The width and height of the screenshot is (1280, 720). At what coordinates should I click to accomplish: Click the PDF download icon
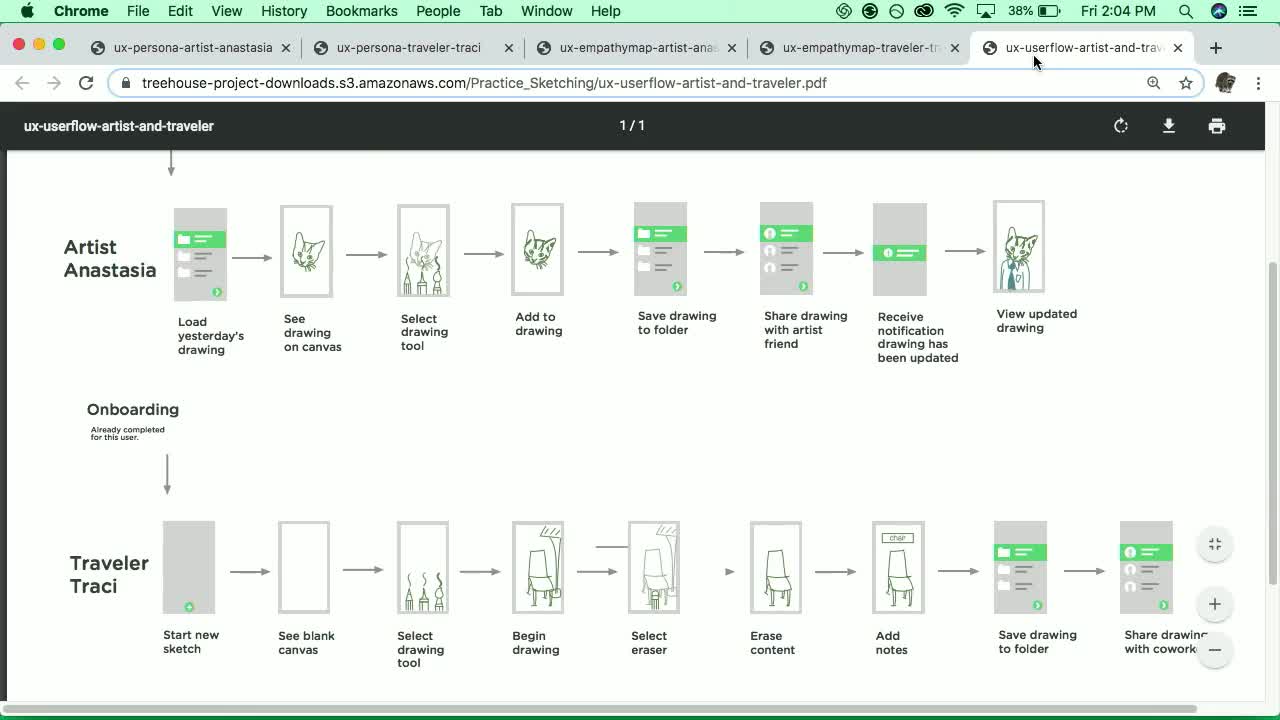click(1168, 126)
